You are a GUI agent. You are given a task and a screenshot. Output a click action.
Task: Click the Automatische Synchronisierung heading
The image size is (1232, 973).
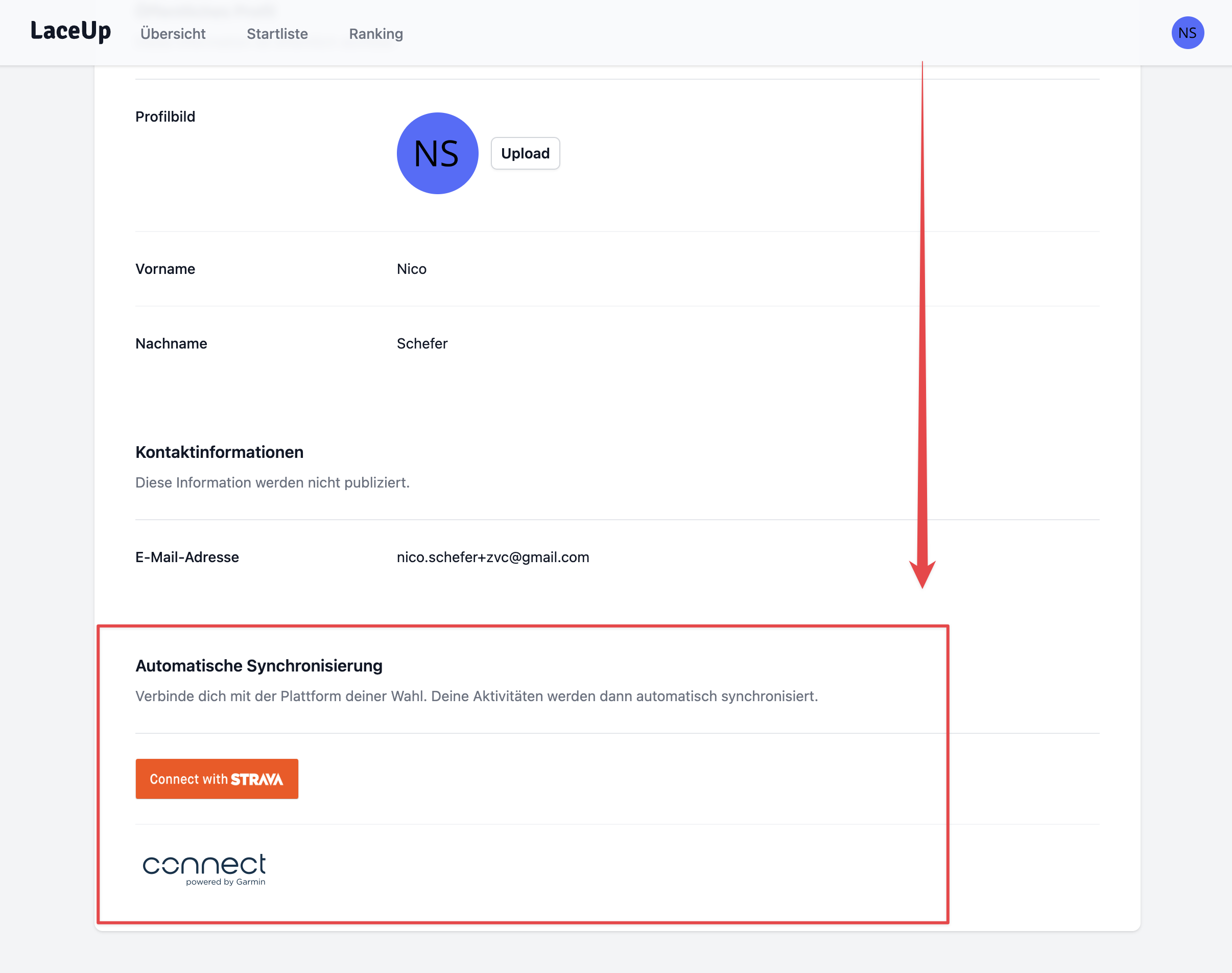pyautogui.click(x=258, y=666)
